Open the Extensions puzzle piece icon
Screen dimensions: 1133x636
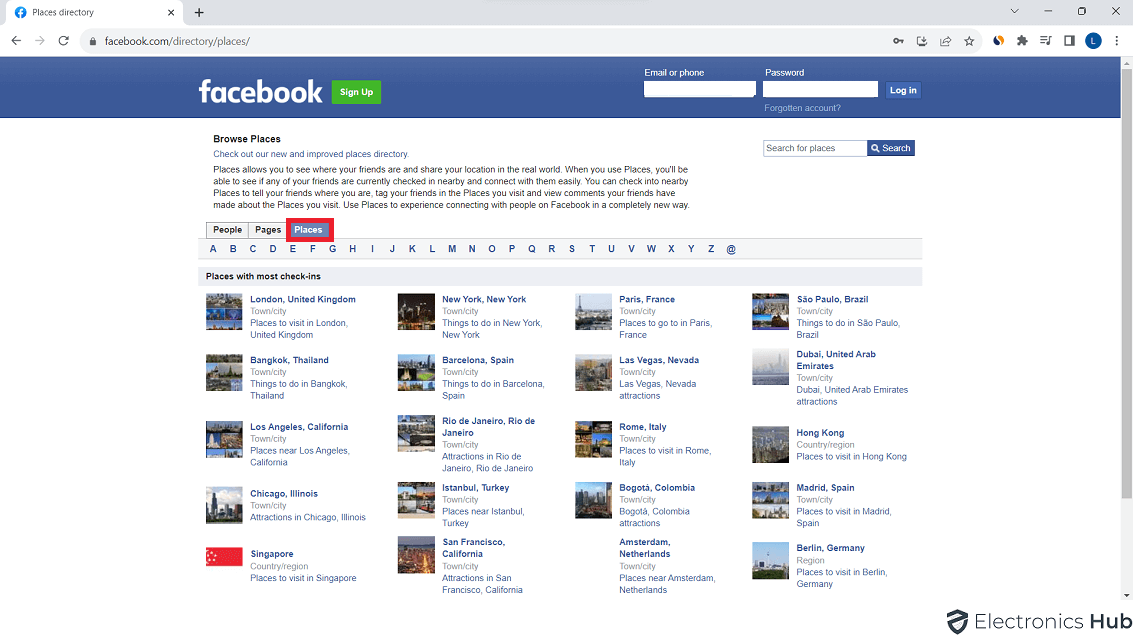[x=1022, y=41]
